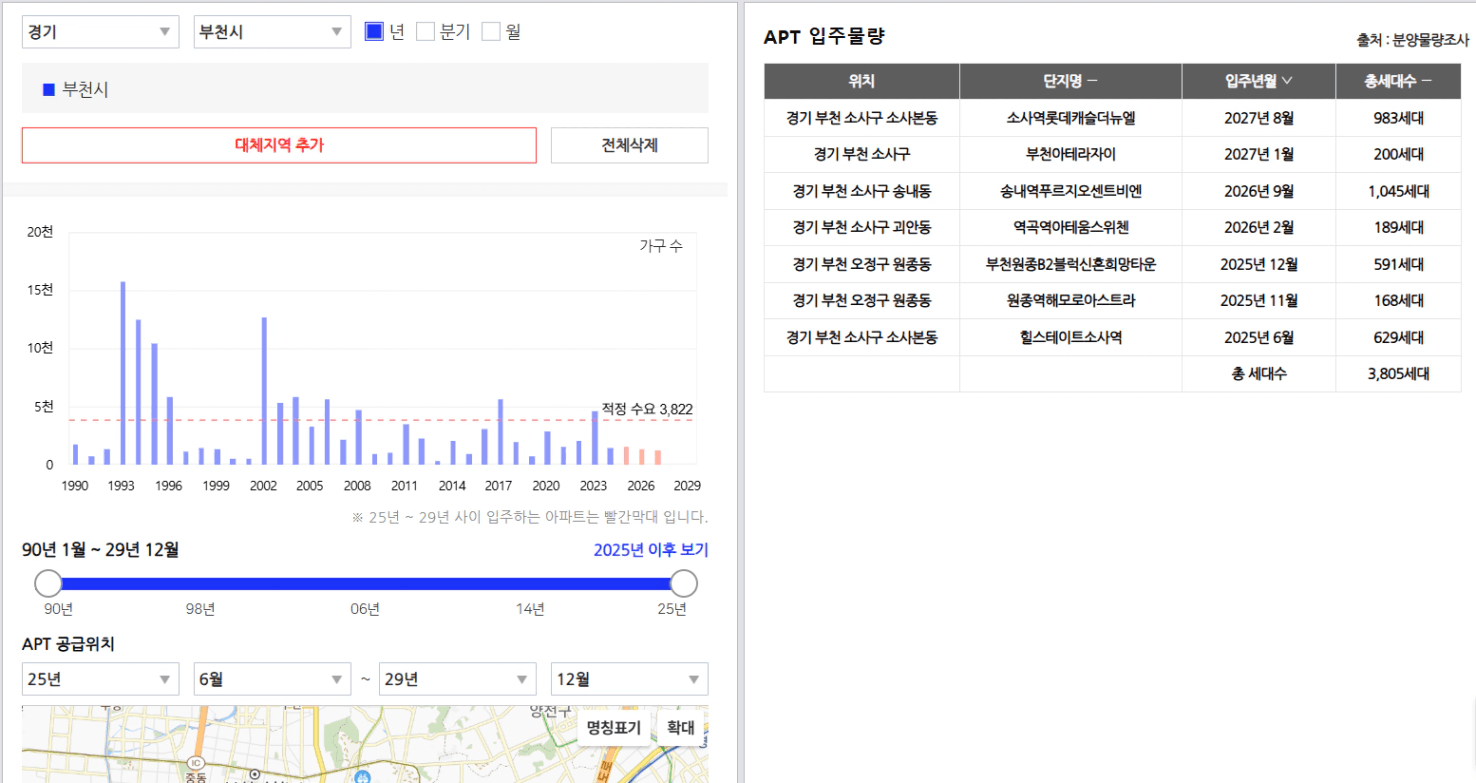
Task: Click the 168세대 household count cell
Action: (x=1398, y=301)
